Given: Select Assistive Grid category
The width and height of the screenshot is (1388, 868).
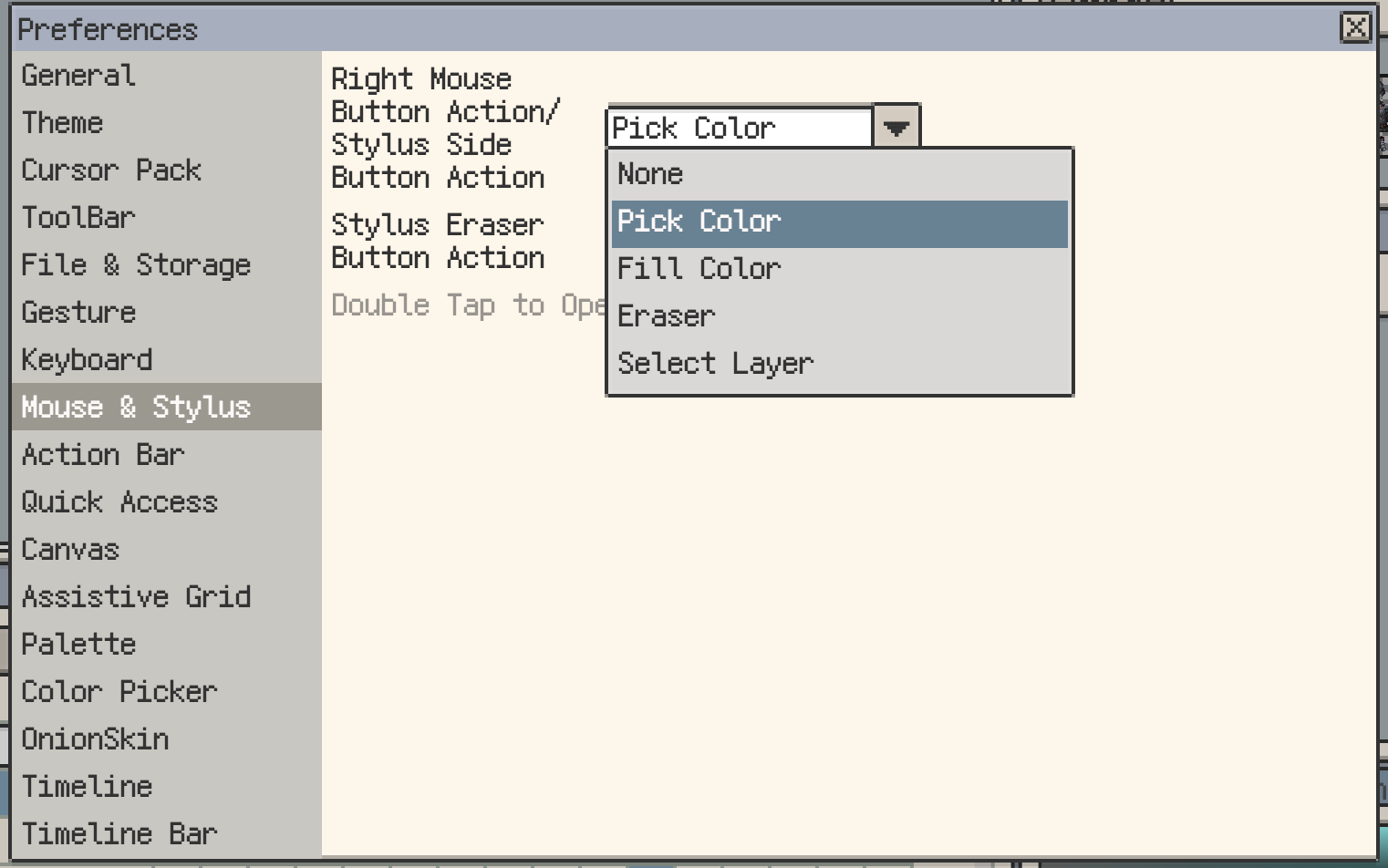Looking at the screenshot, I should click(x=136, y=597).
